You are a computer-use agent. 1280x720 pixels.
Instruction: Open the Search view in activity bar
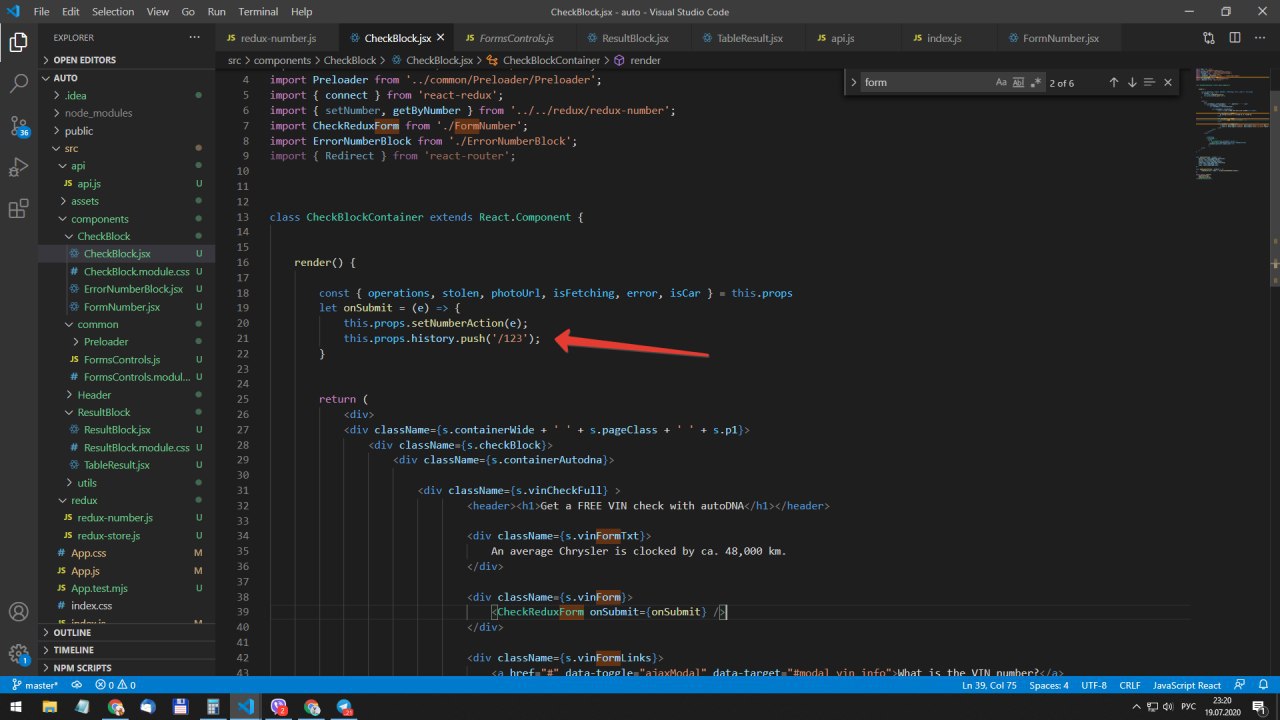(x=18, y=83)
